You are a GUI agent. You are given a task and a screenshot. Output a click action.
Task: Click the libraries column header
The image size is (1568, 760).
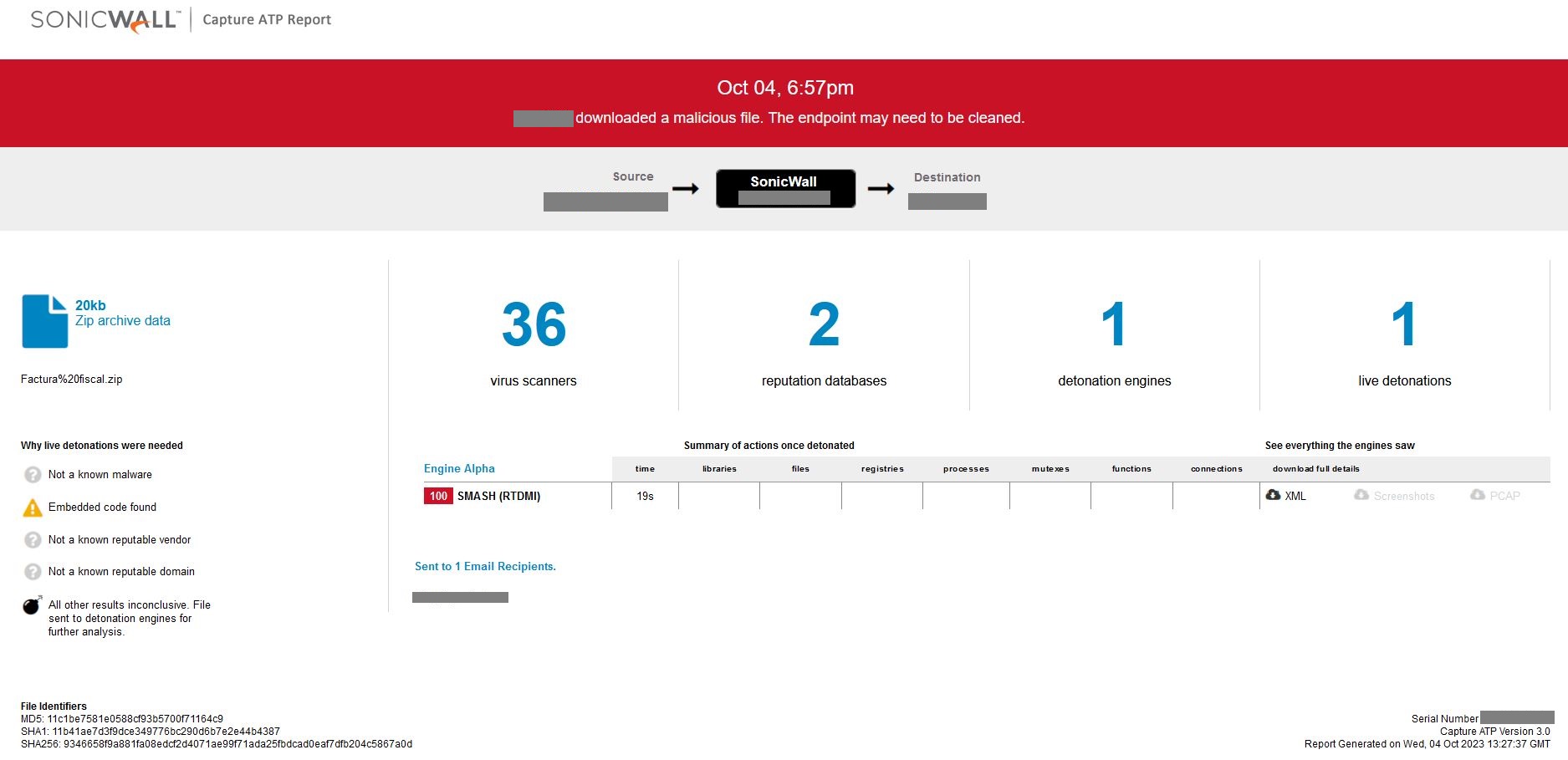coord(719,469)
